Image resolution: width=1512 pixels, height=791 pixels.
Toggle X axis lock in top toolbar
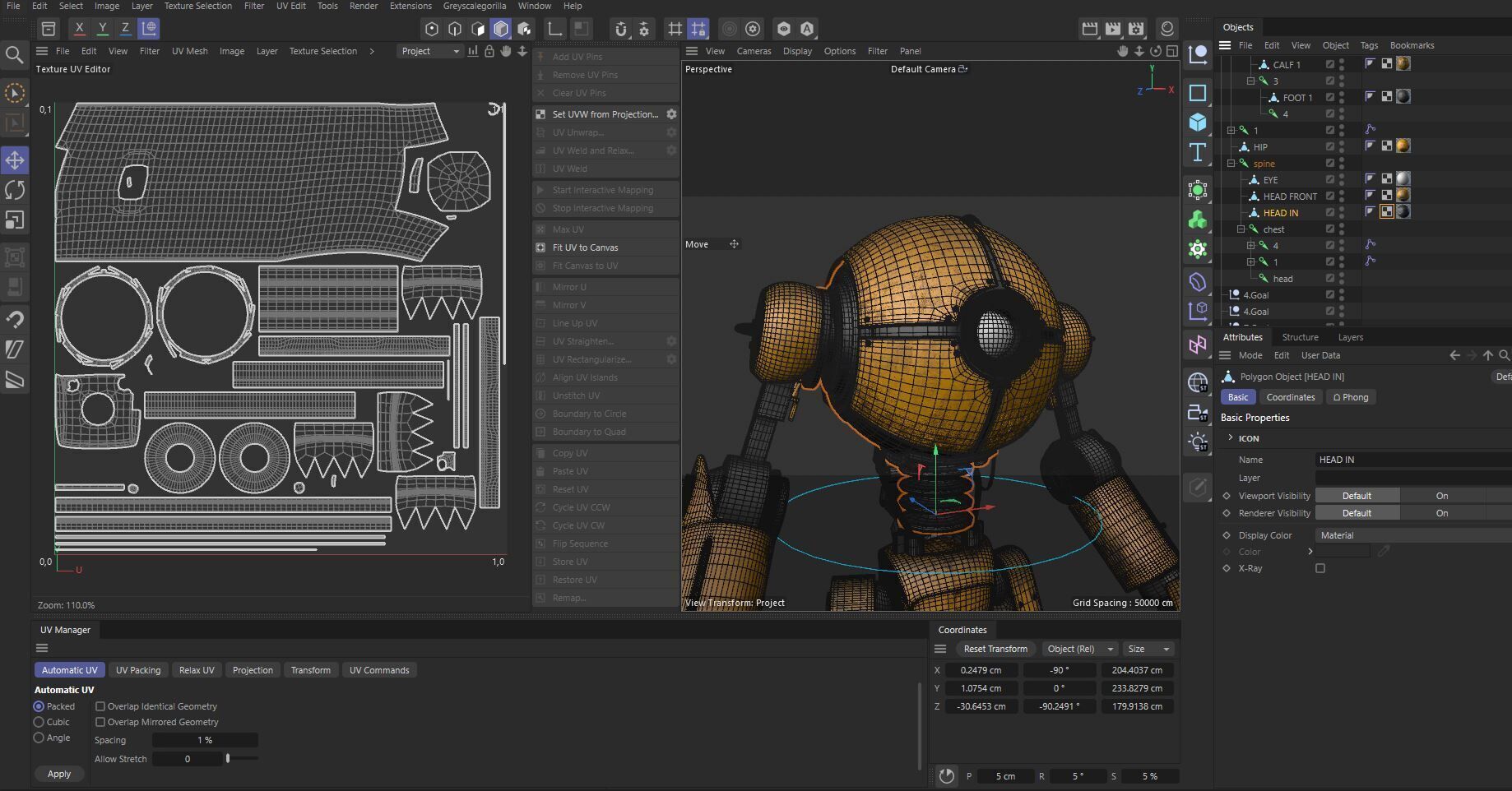79,28
